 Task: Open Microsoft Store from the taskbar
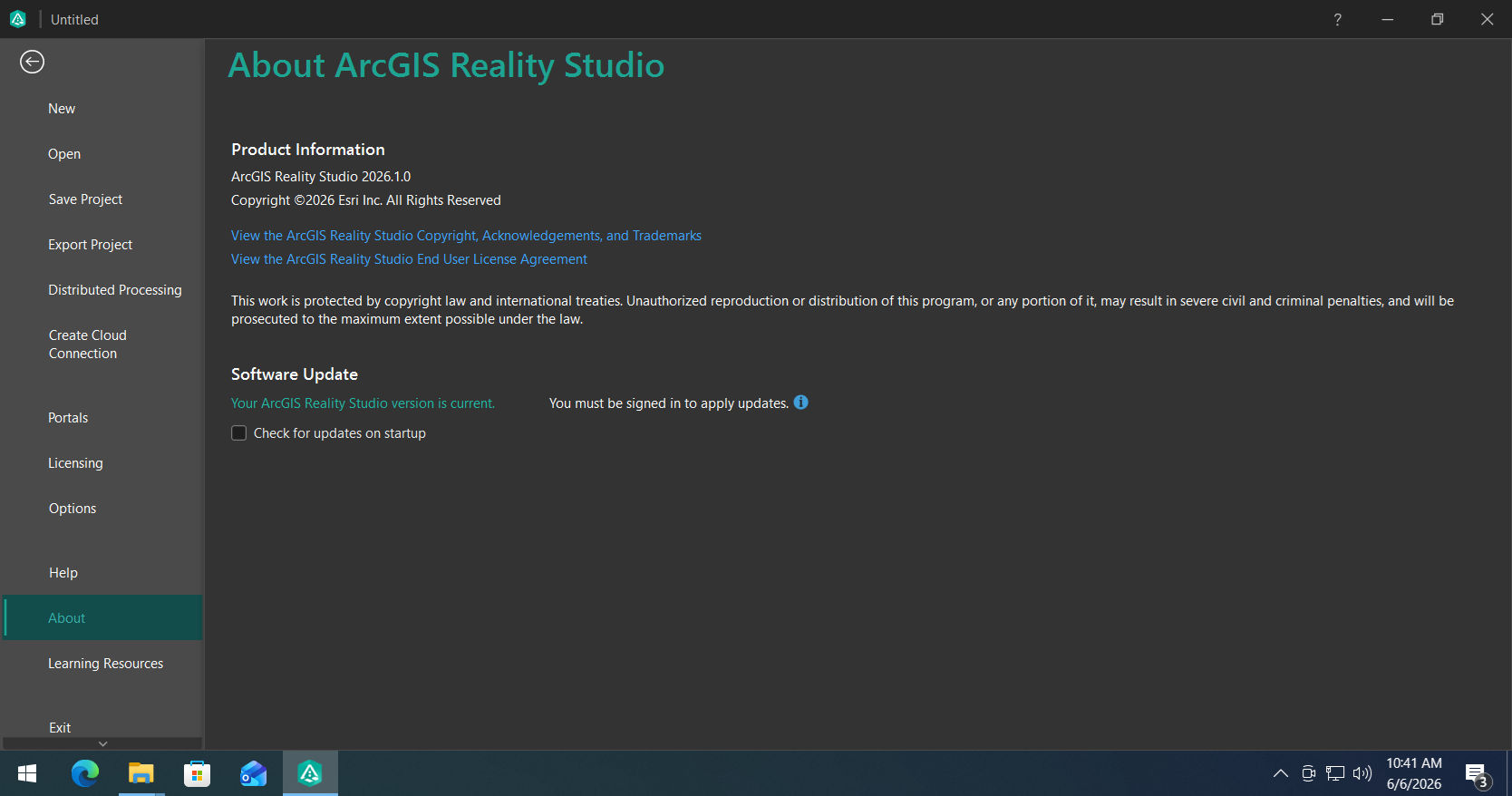198,773
